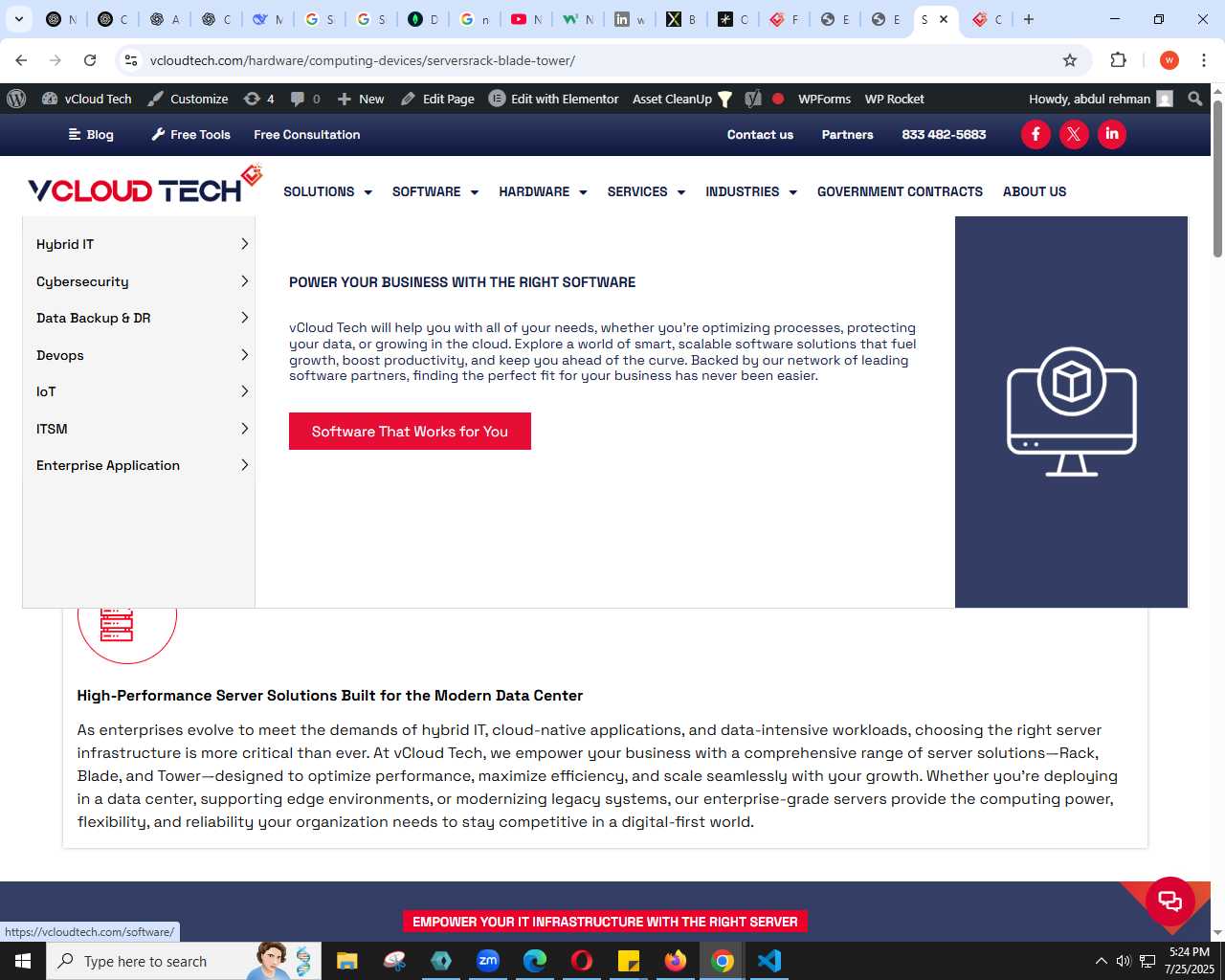Open the ABOUT US menu item
The width and height of the screenshot is (1225, 980).
click(x=1035, y=191)
